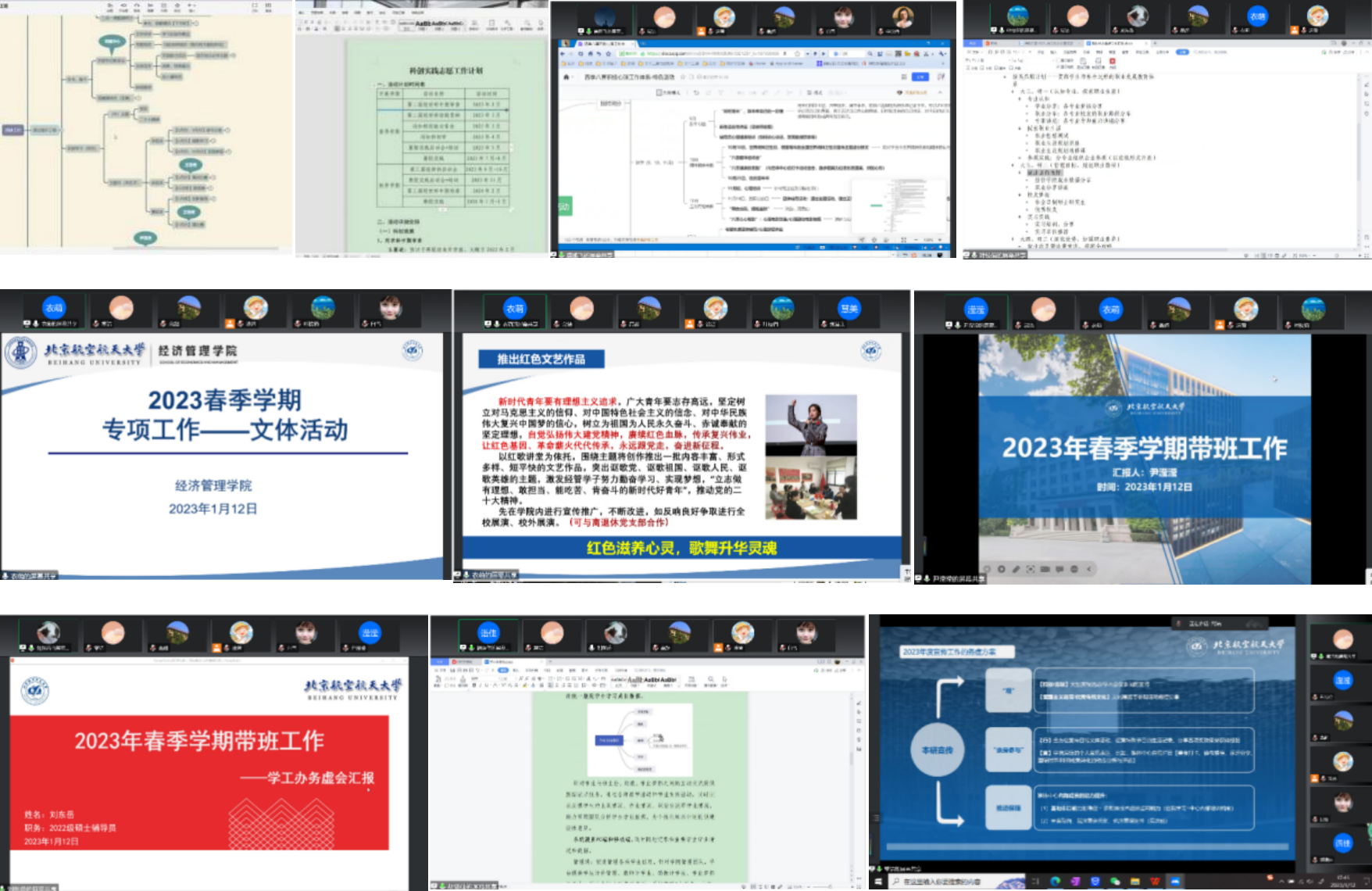Viewport: 1372px width, 891px height.
Task: Open WeChat from the Windows taskbar
Action: coord(1115,882)
